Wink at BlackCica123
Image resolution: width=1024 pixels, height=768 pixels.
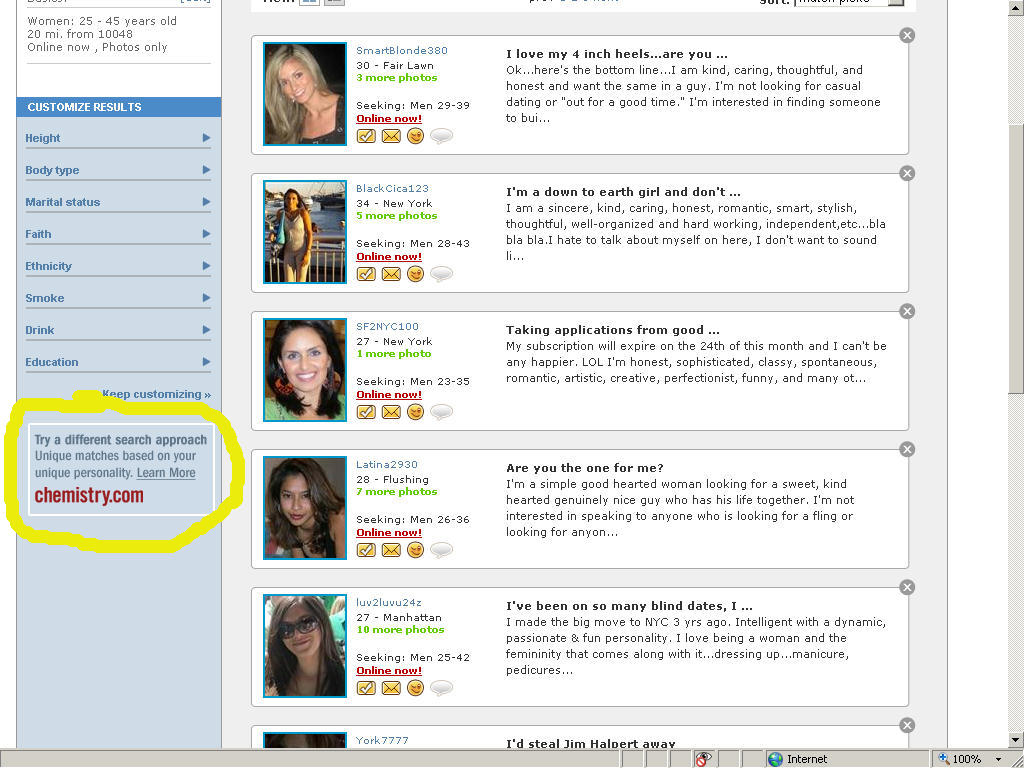(x=415, y=274)
